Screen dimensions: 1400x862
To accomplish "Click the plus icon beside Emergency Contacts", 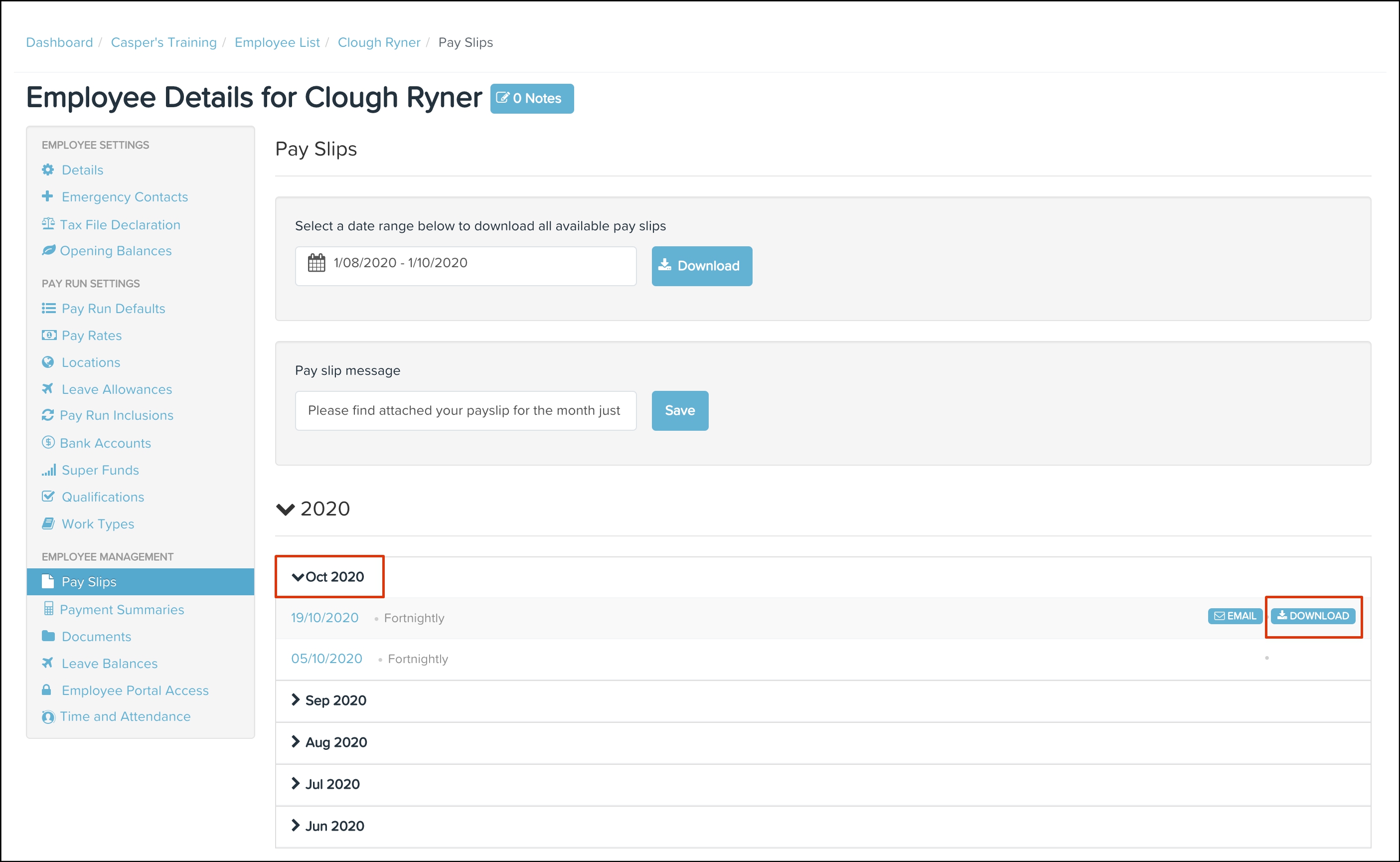I will pyautogui.click(x=48, y=197).
